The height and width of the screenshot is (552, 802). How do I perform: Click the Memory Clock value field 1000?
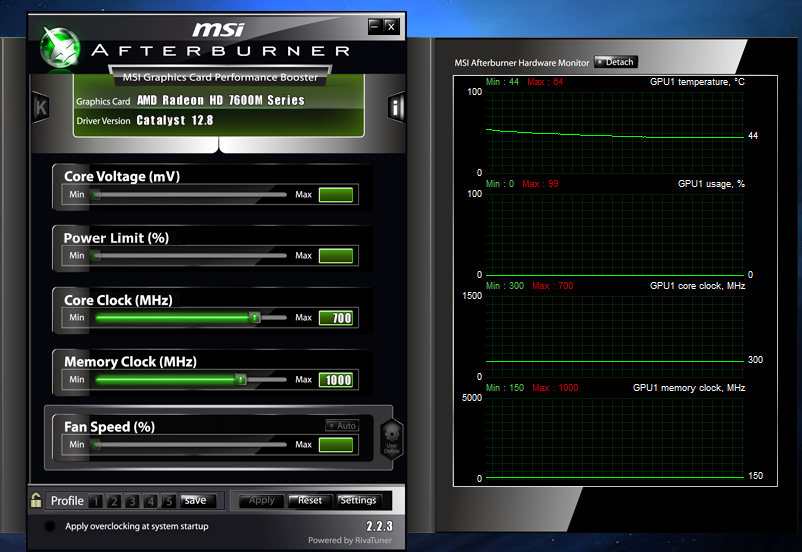336,380
